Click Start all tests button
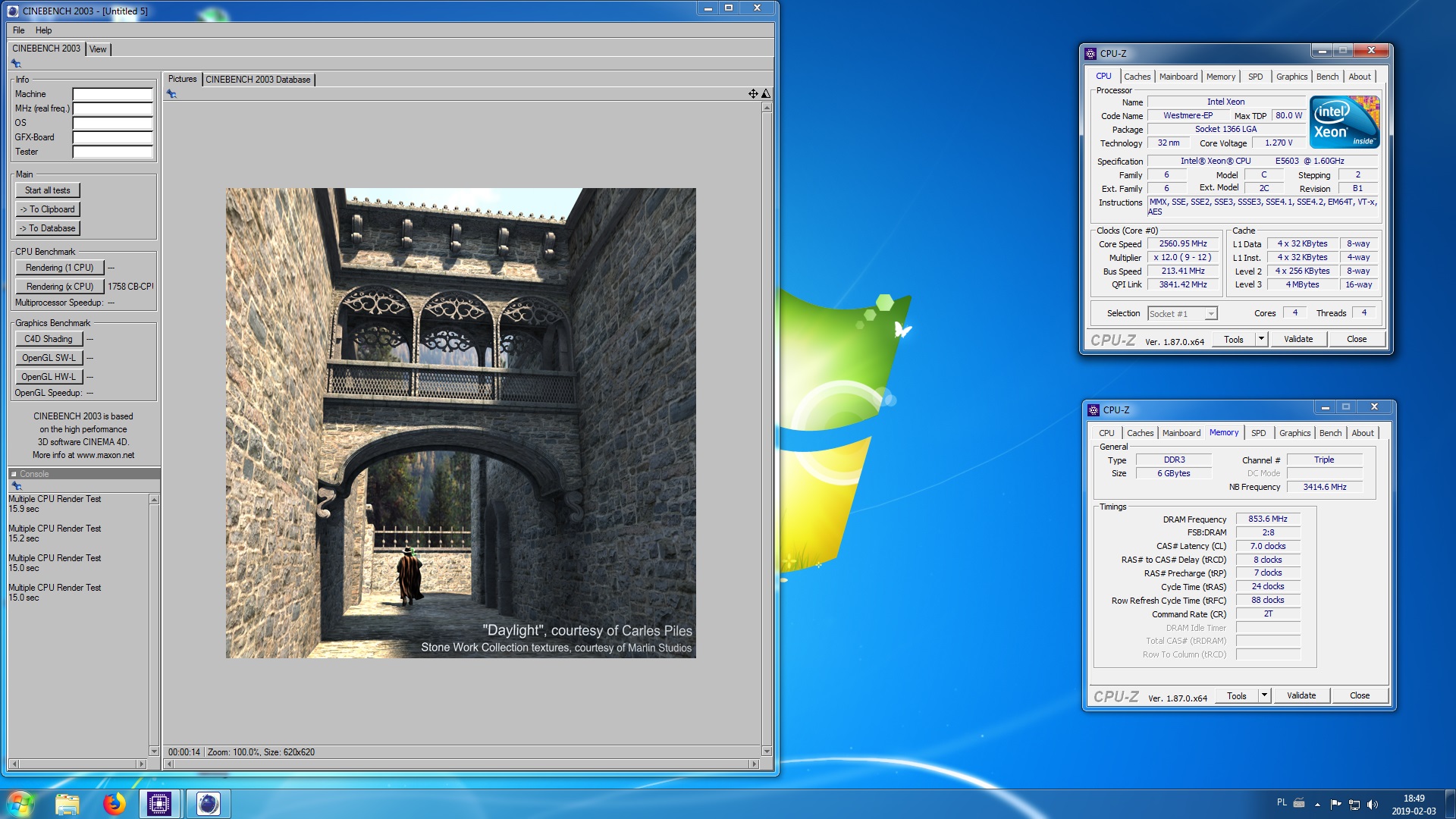 [47, 190]
